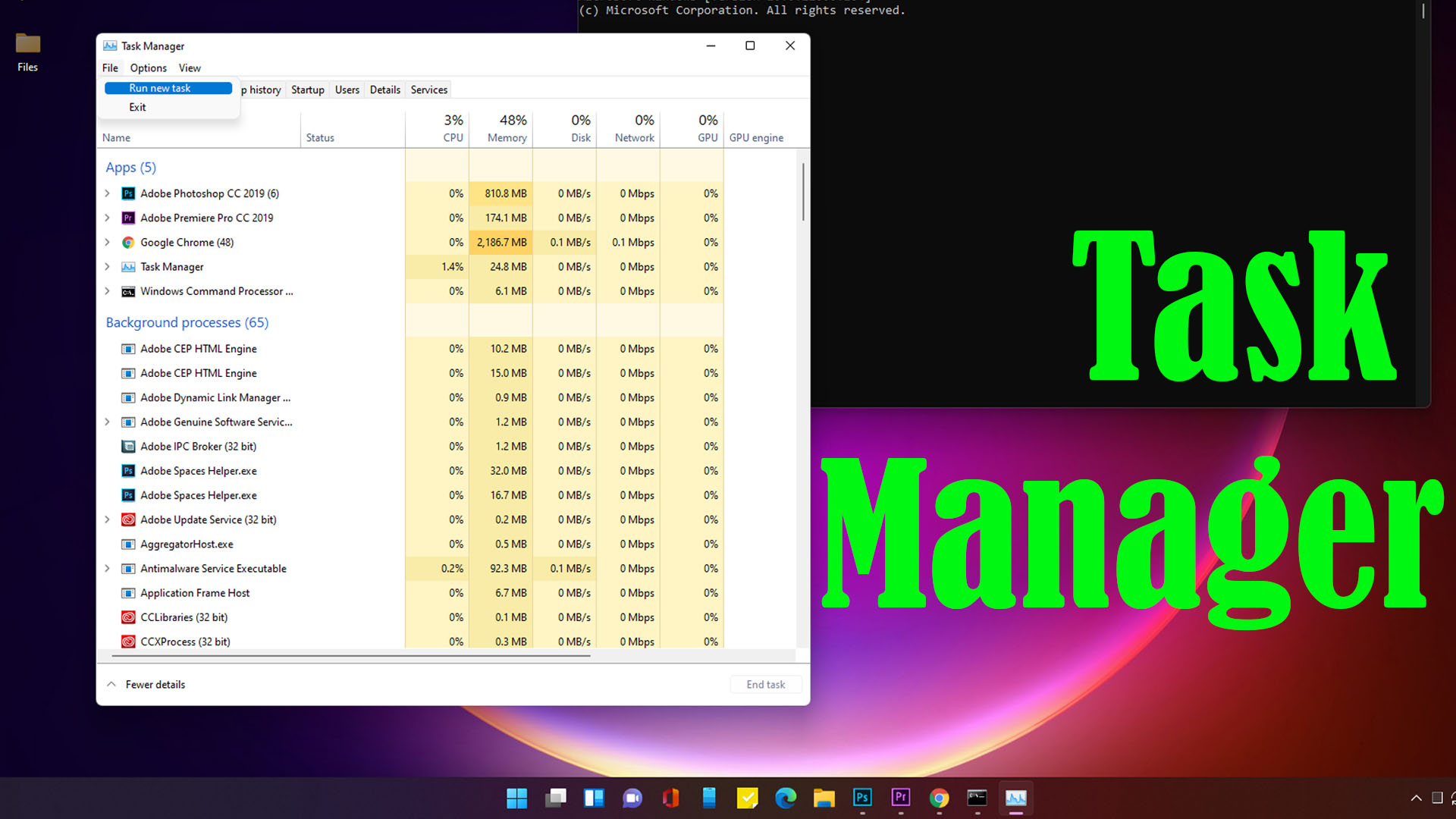The image size is (1456, 819).
Task: Open Sticky Notes from the taskbar
Action: [748, 798]
